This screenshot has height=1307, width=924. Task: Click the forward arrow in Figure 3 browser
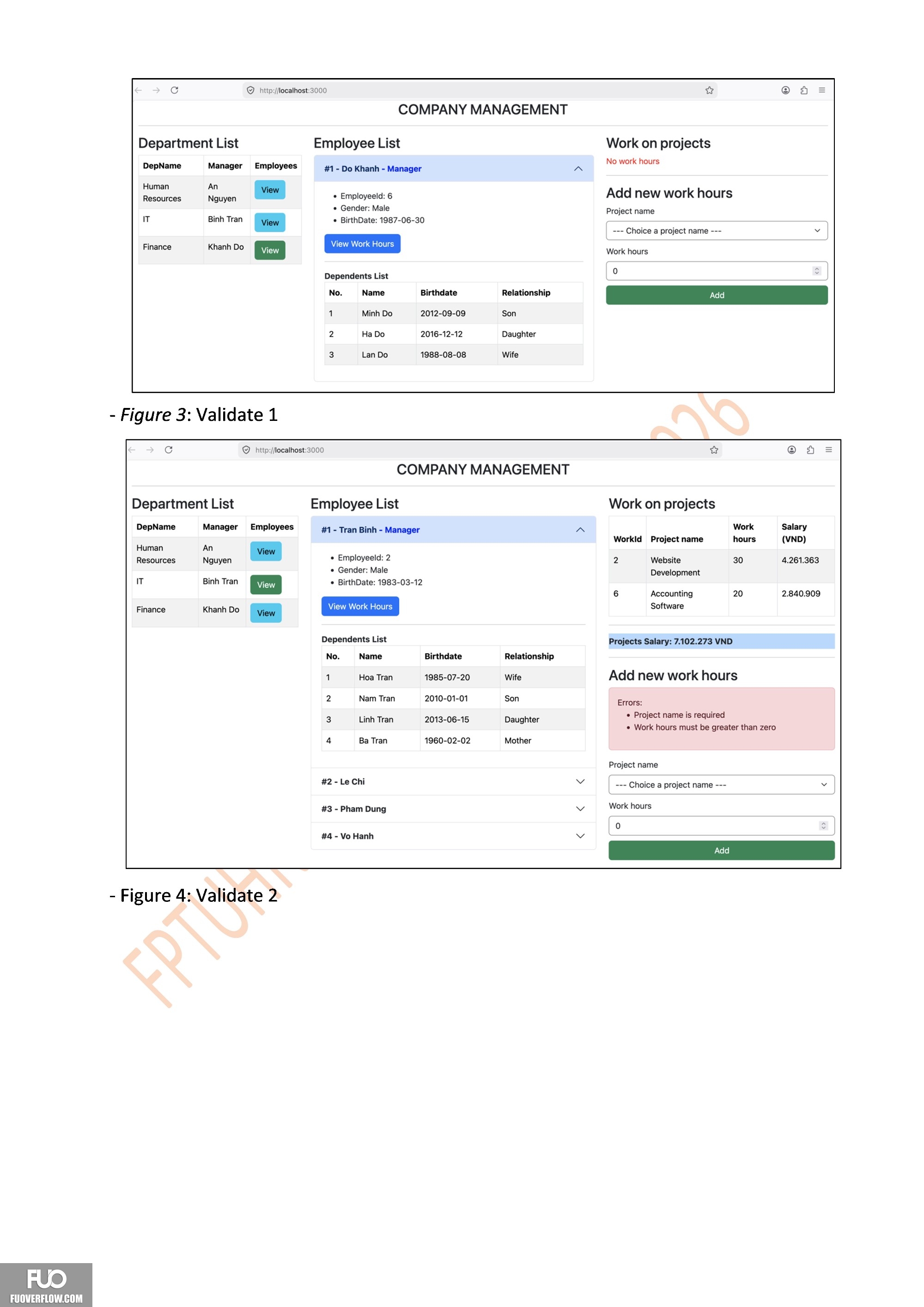pyautogui.click(x=157, y=90)
